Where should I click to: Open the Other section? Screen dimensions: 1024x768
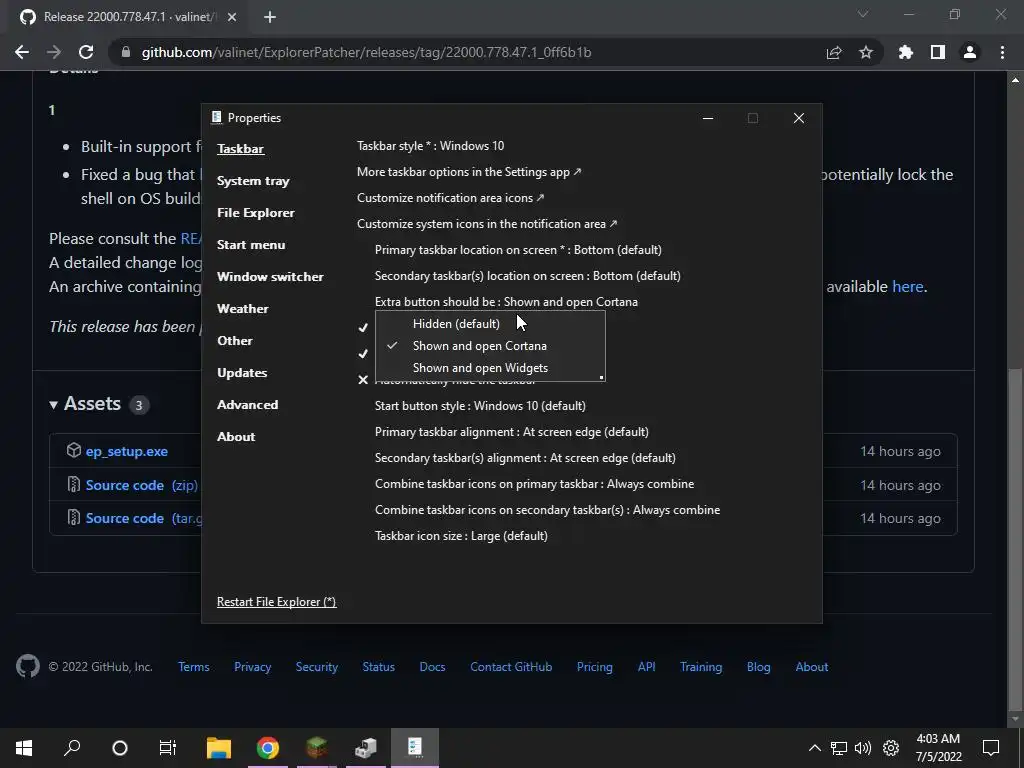point(234,341)
